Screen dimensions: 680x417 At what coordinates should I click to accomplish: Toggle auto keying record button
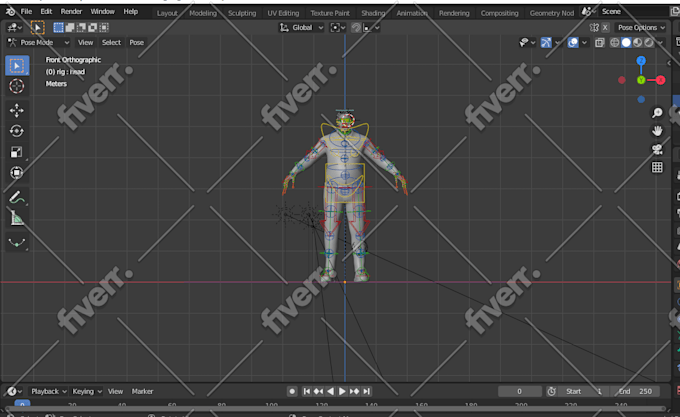pyautogui.click(x=292, y=391)
